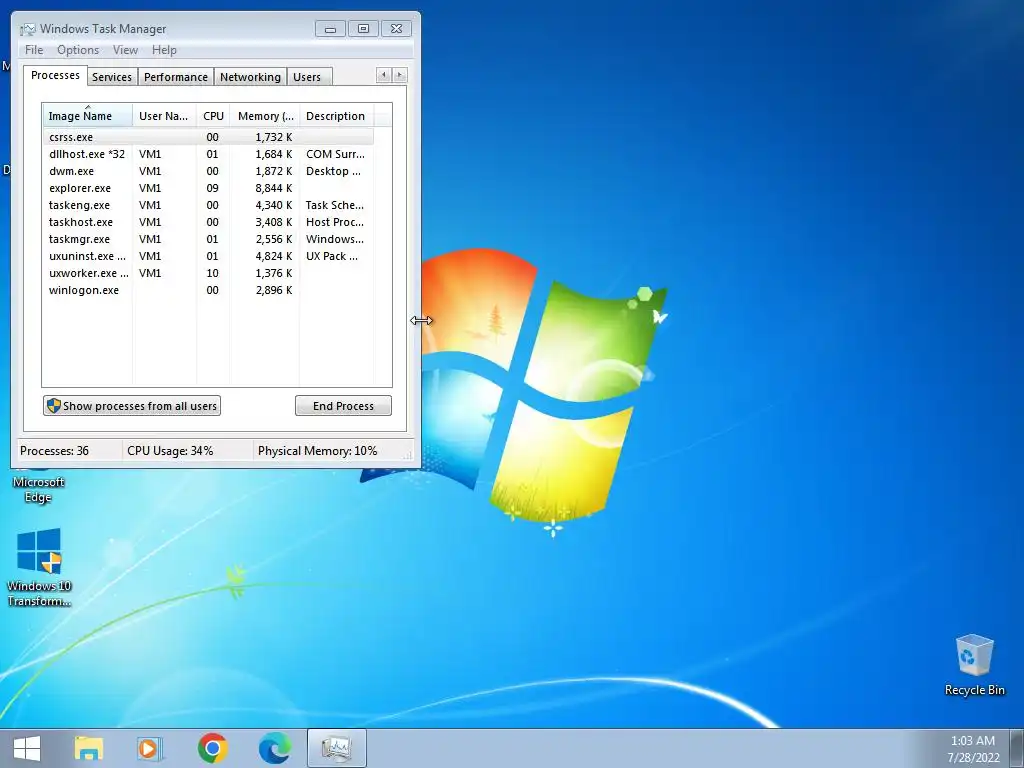Open File Explorer from the taskbar

click(89, 748)
